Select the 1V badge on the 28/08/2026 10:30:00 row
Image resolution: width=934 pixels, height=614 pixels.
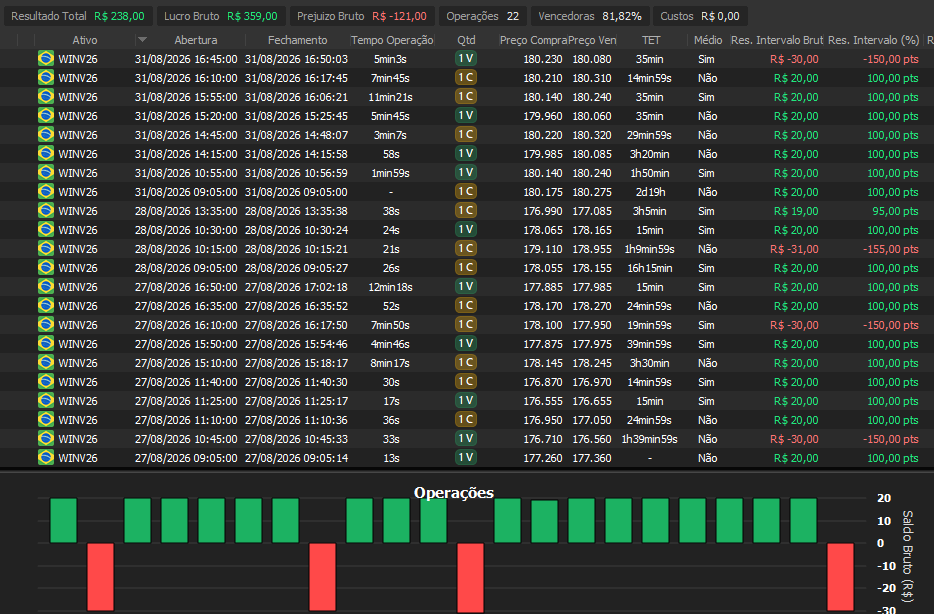466,229
